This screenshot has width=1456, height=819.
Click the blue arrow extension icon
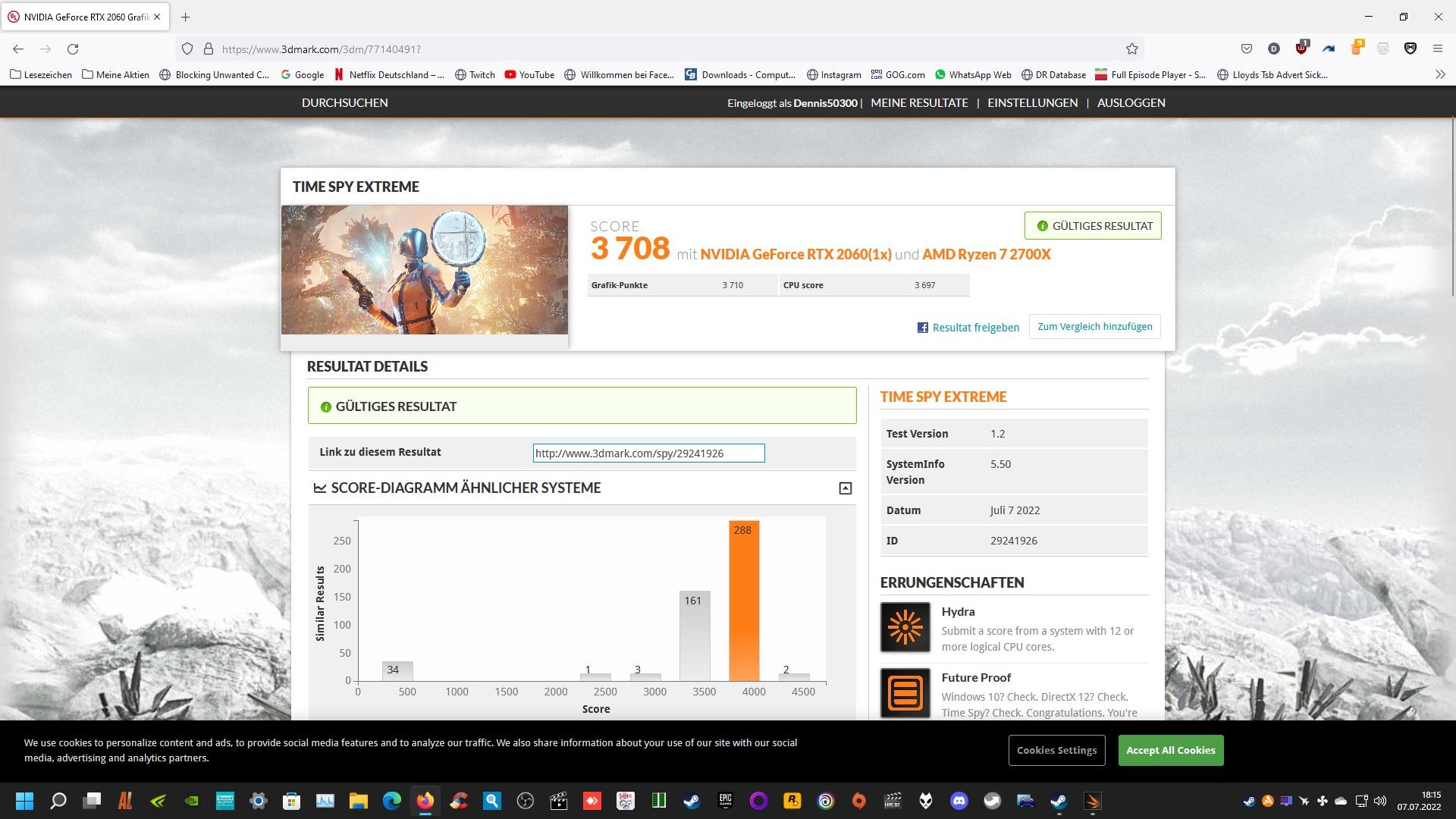[x=1329, y=49]
